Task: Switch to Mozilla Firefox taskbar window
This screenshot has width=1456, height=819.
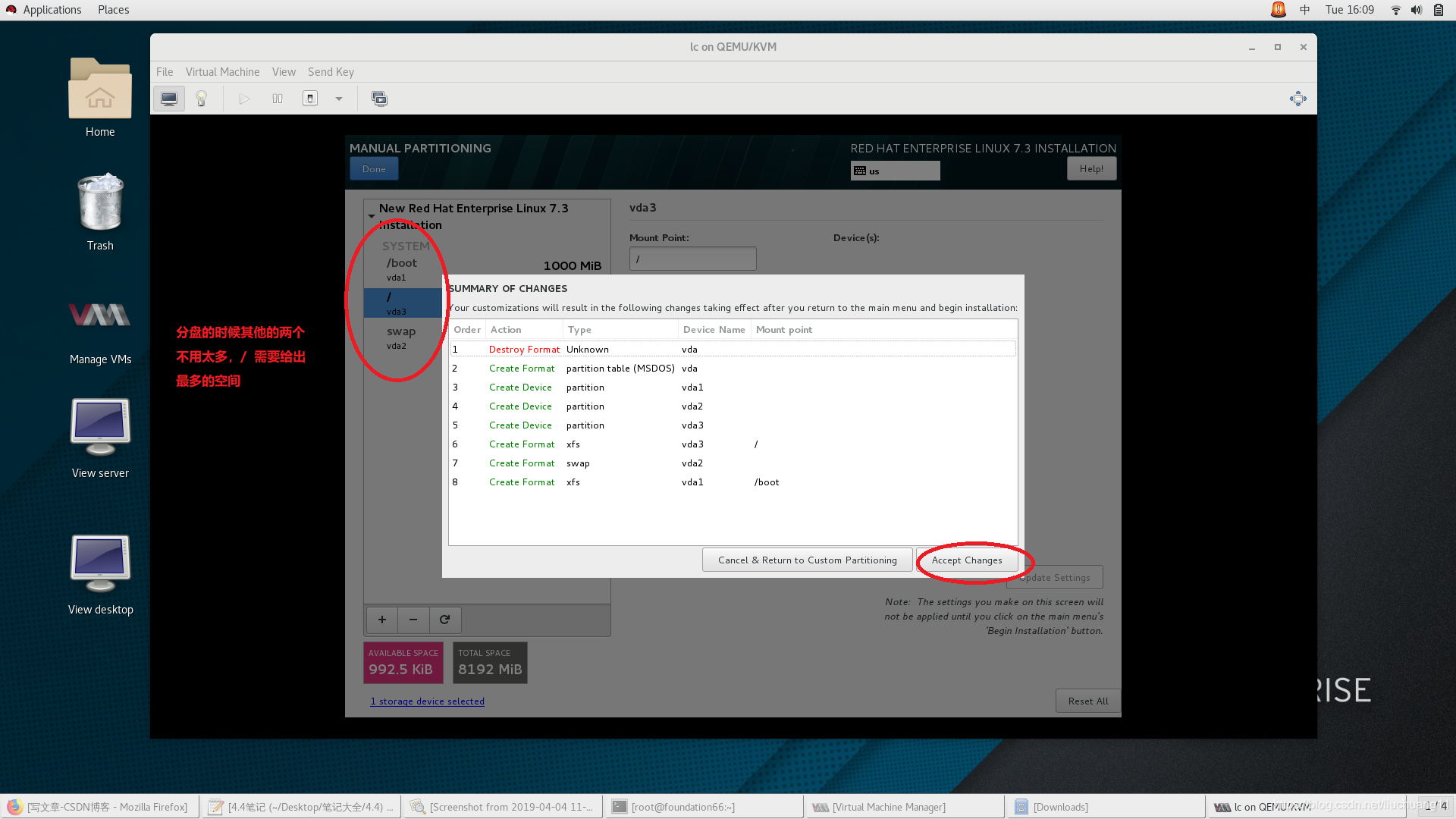Action: tap(99, 807)
